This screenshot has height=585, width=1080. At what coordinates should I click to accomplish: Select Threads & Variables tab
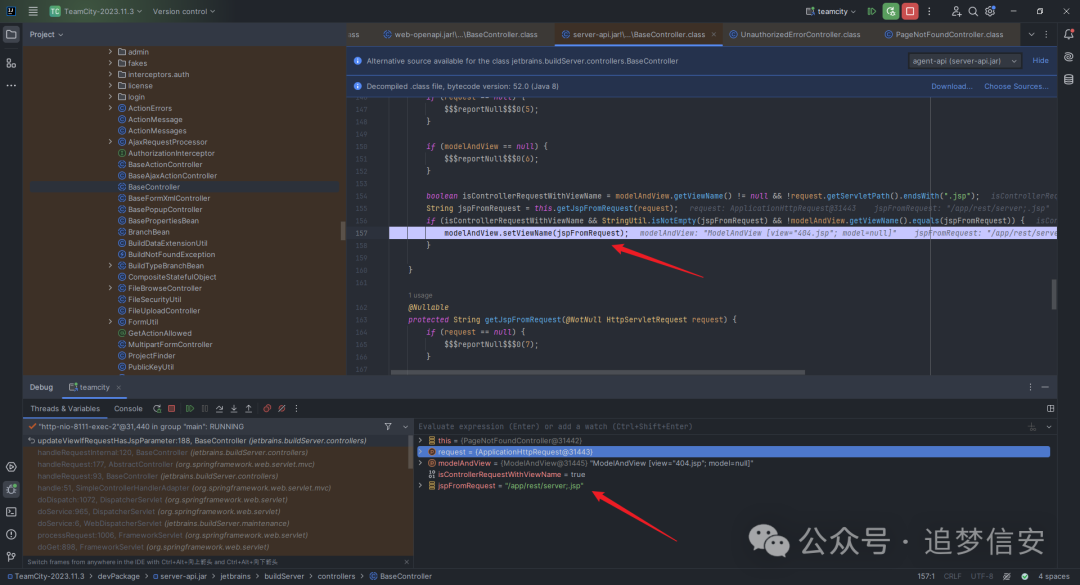(65, 409)
